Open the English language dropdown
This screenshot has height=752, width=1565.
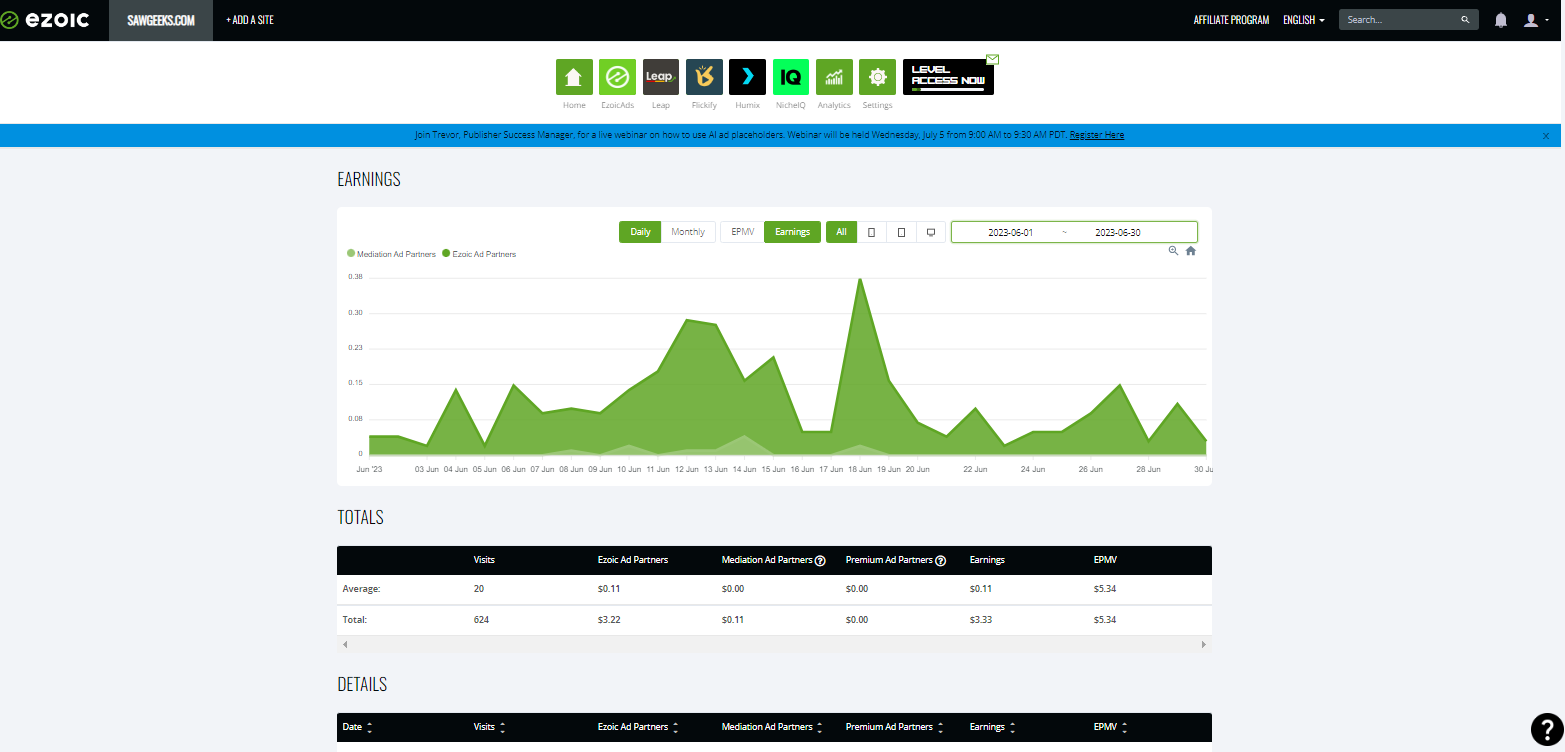[1304, 20]
